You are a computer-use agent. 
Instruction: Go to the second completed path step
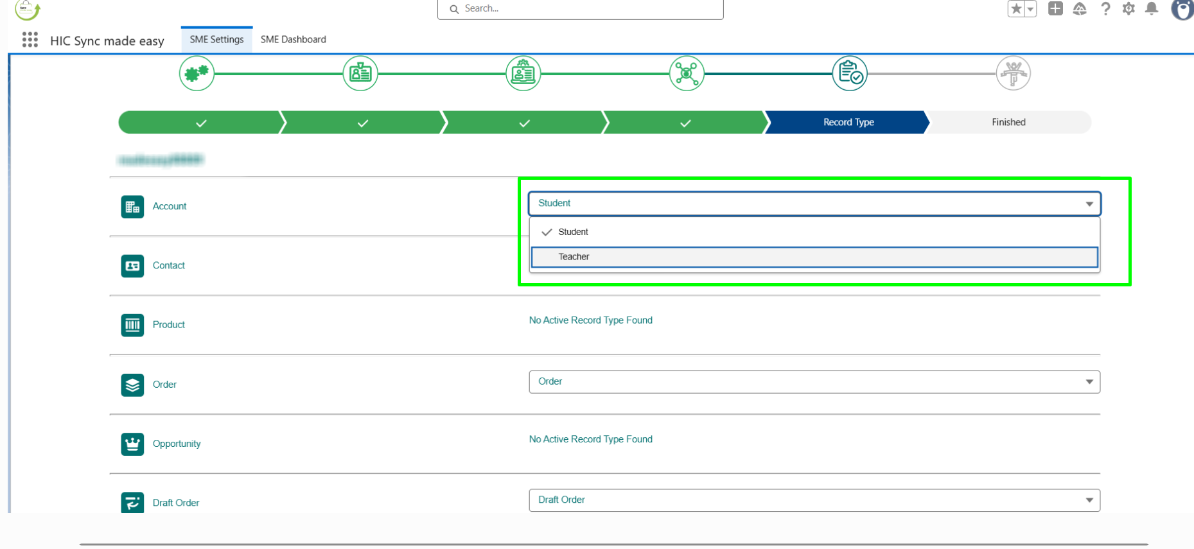coord(362,122)
